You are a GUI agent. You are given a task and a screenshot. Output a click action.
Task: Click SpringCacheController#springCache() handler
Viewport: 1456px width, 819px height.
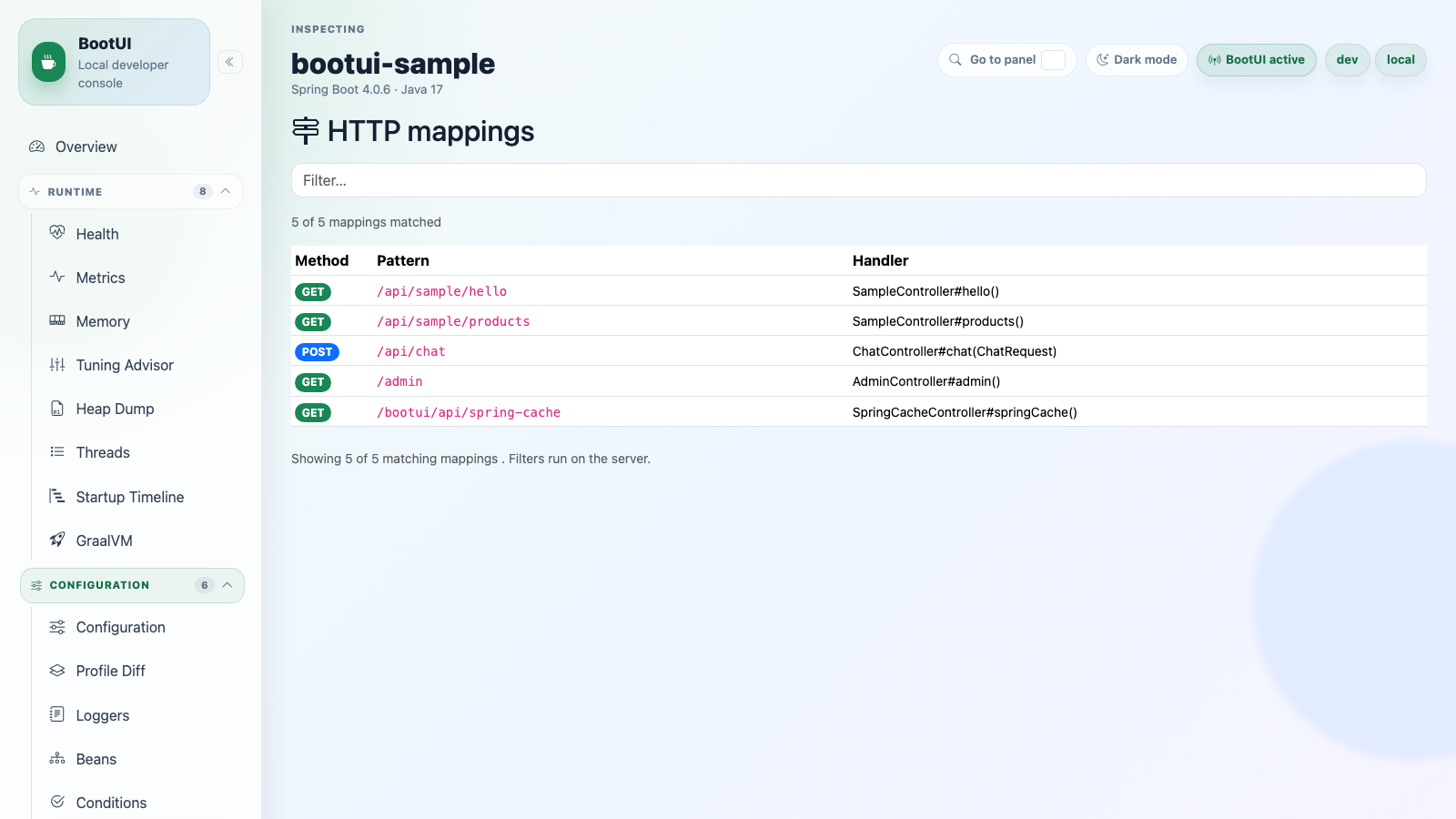(965, 412)
